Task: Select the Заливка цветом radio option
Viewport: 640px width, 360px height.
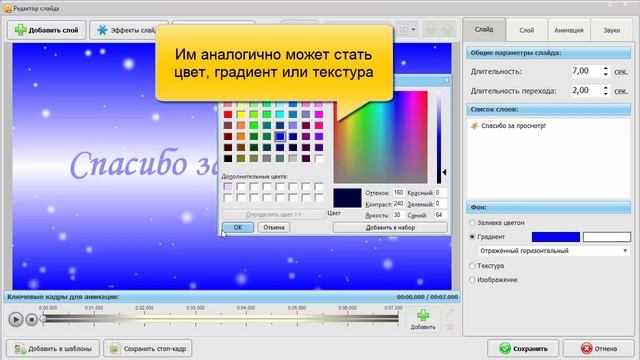Action: [472, 223]
